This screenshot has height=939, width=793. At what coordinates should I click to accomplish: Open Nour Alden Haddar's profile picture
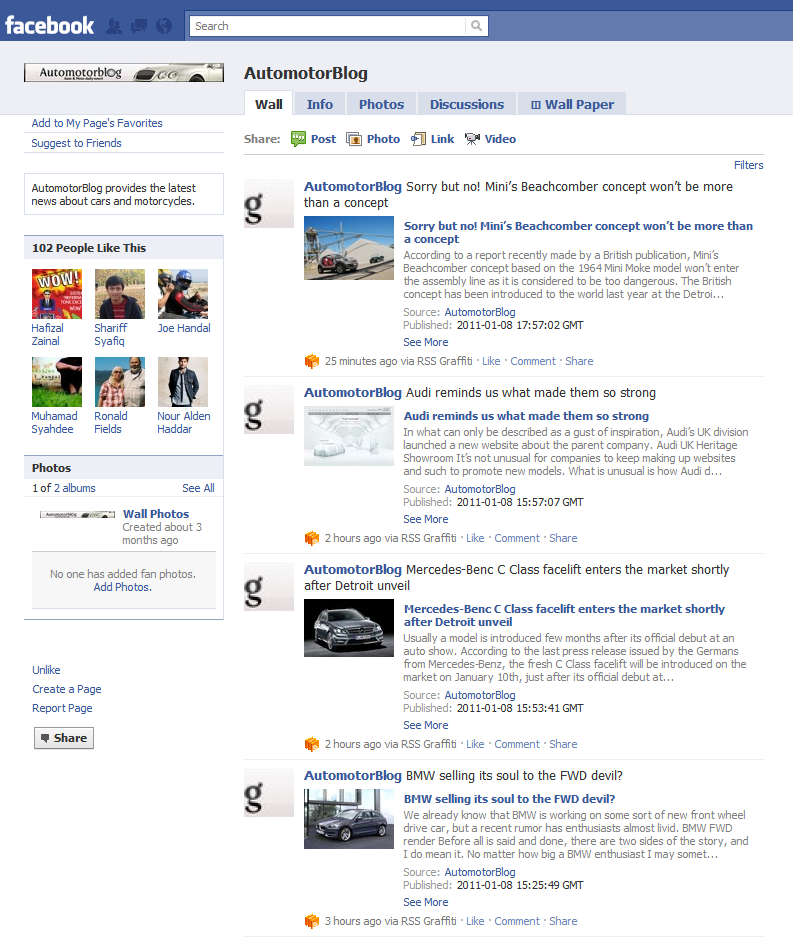pyautogui.click(x=183, y=382)
